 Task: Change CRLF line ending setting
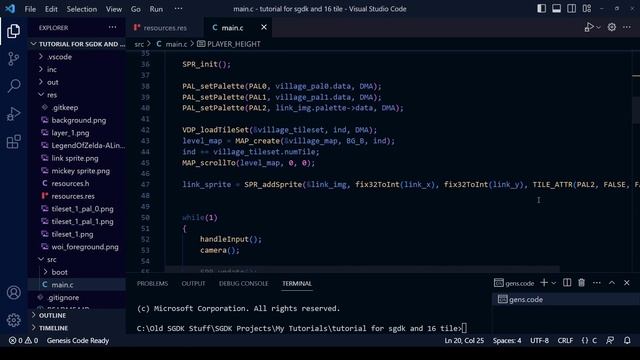pos(565,340)
